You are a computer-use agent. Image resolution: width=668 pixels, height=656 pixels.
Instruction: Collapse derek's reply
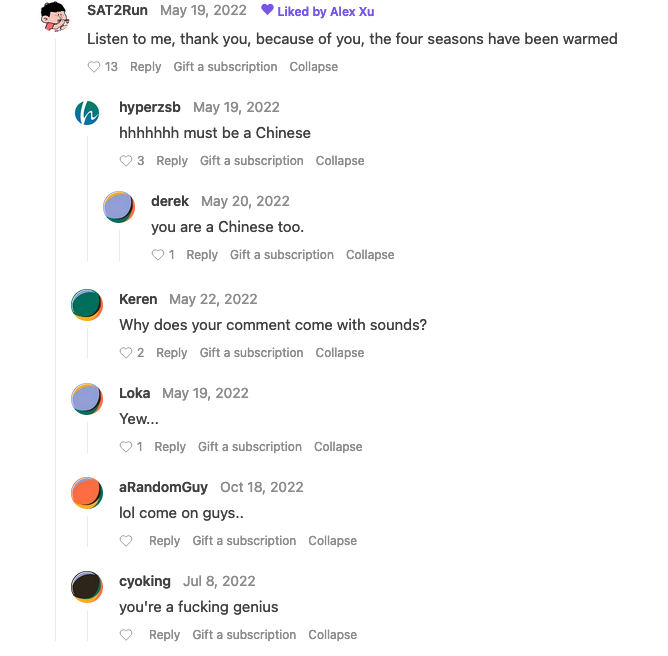[370, 255]
